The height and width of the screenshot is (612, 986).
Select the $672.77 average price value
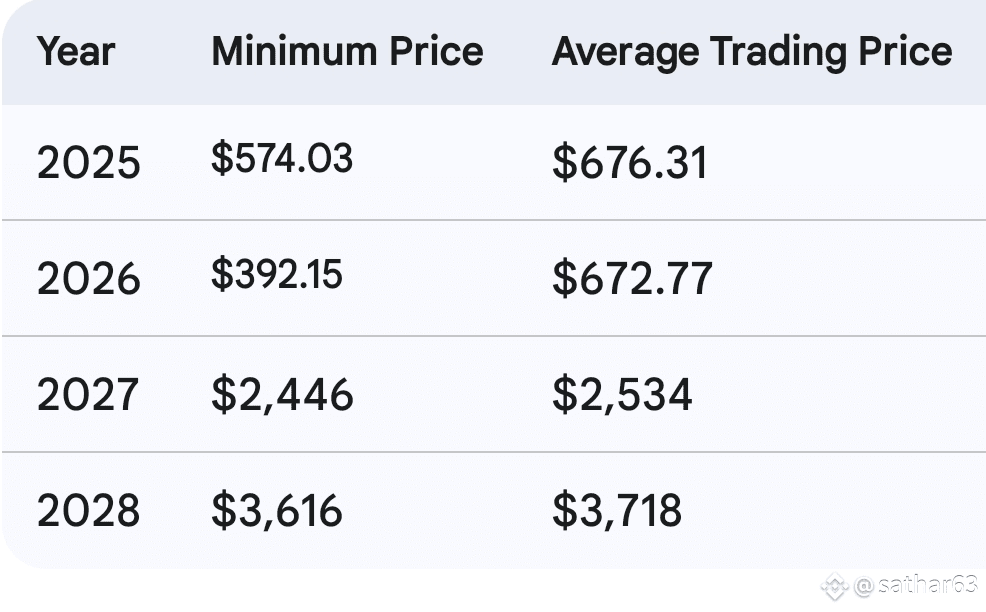(632, 278)
